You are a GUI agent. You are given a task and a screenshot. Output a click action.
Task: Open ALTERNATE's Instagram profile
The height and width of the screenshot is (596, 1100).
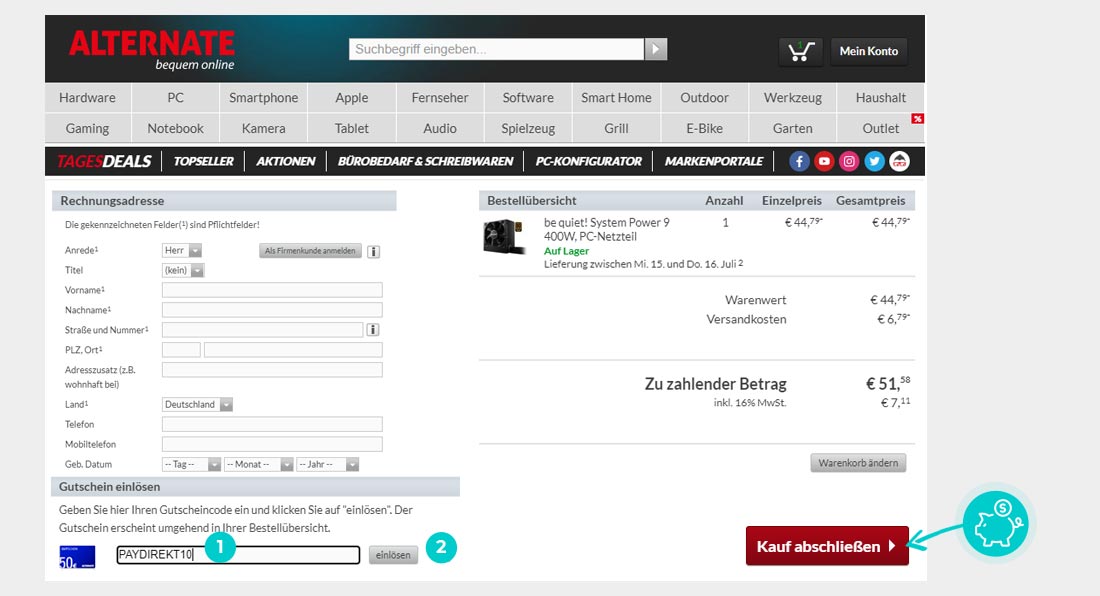point(849,161)
